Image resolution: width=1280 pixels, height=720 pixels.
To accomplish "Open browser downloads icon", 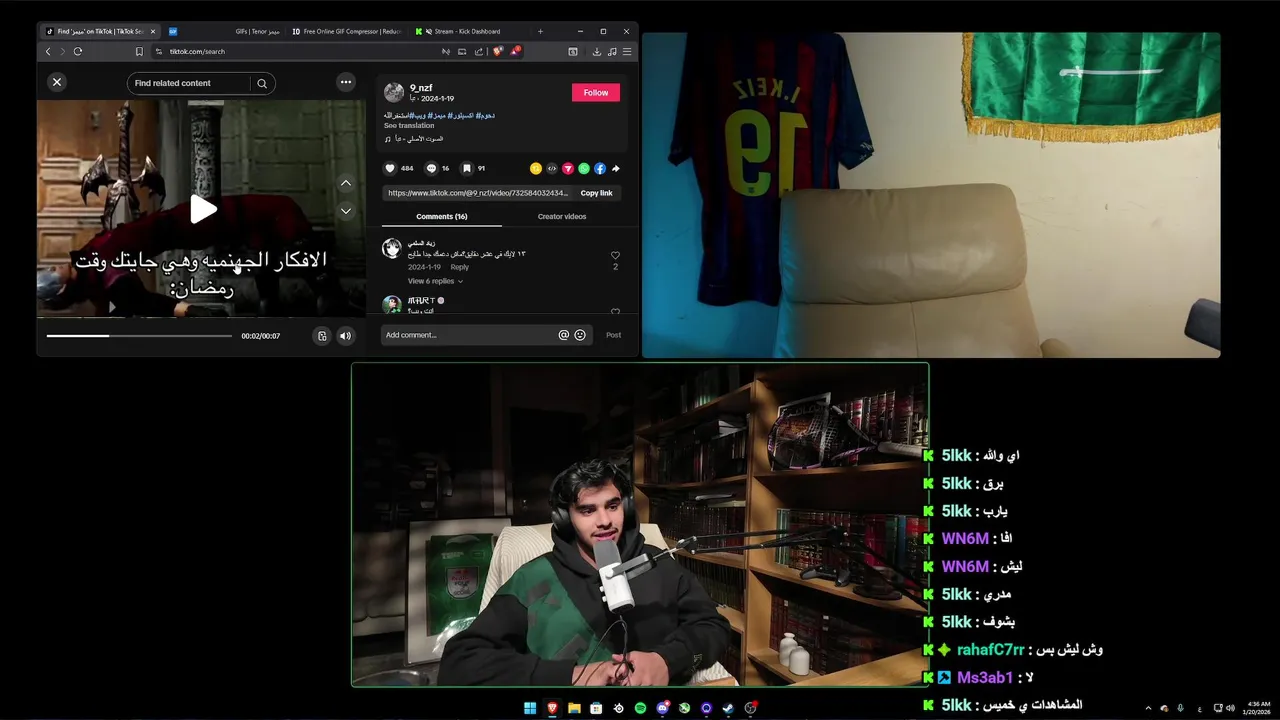I will pos(597,51).
